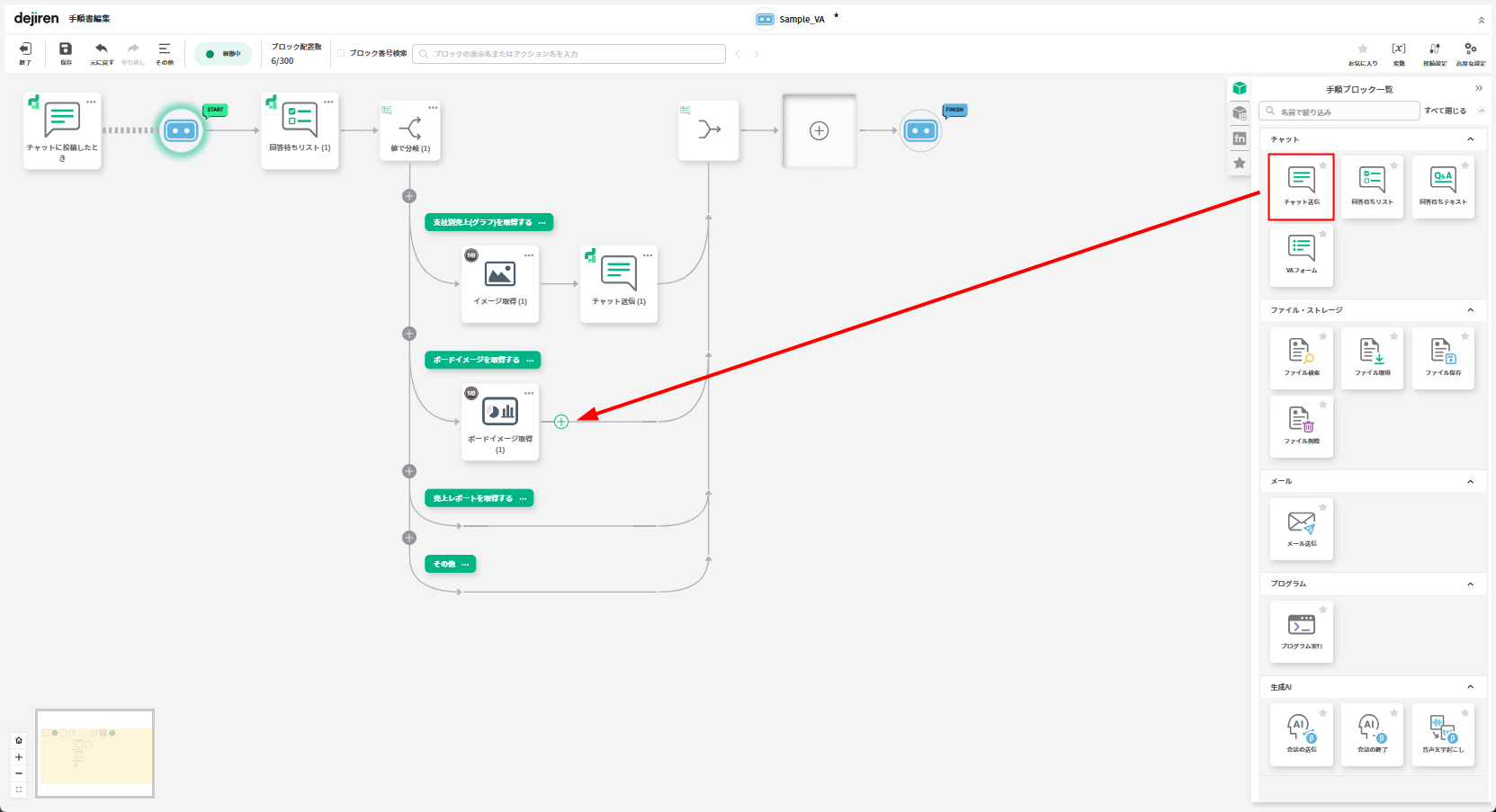Collapse the 生成AI section
Screen dimensions: 1496x812
coord(1471,687)
